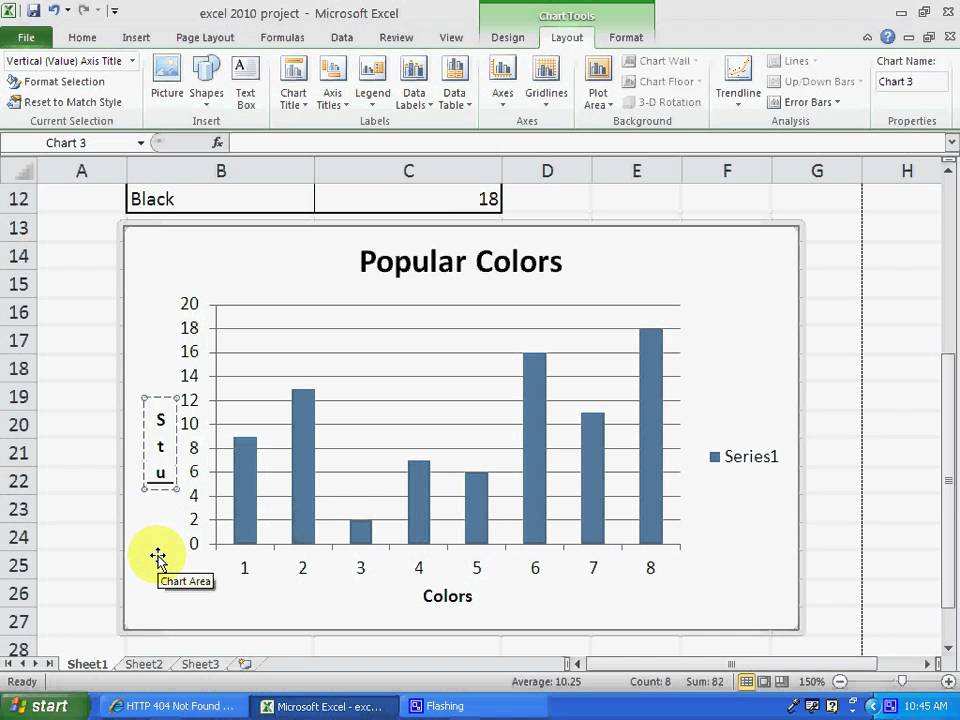The height and width of the screenshot is (720, 960).
Task: Click the Gridlines icon
Action: tap(546, 82)
